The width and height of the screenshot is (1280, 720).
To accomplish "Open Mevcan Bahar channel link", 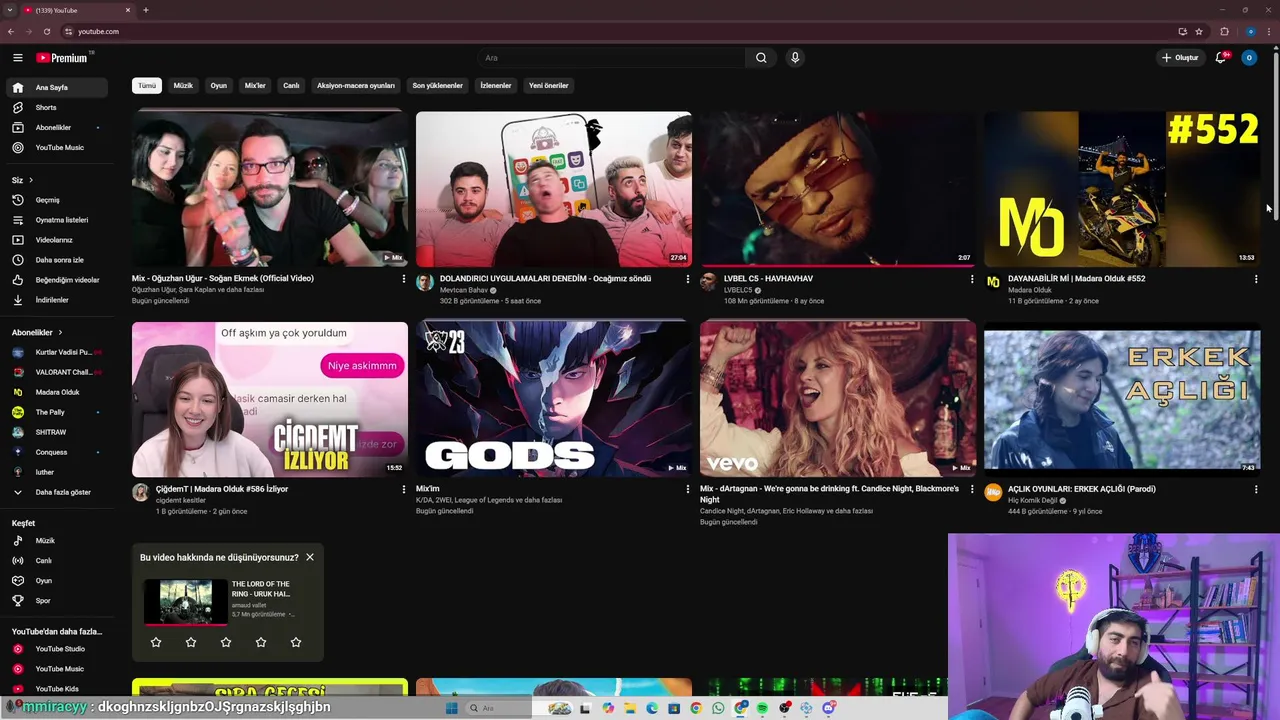I will click(x=464, y=290).
